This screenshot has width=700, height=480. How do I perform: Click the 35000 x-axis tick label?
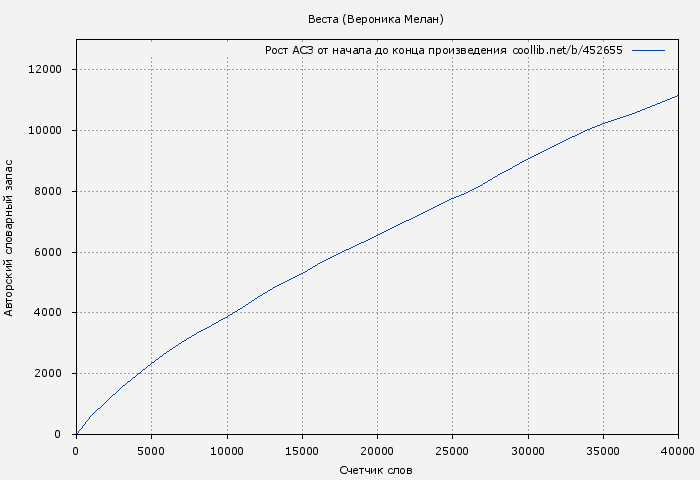[602, 451]
